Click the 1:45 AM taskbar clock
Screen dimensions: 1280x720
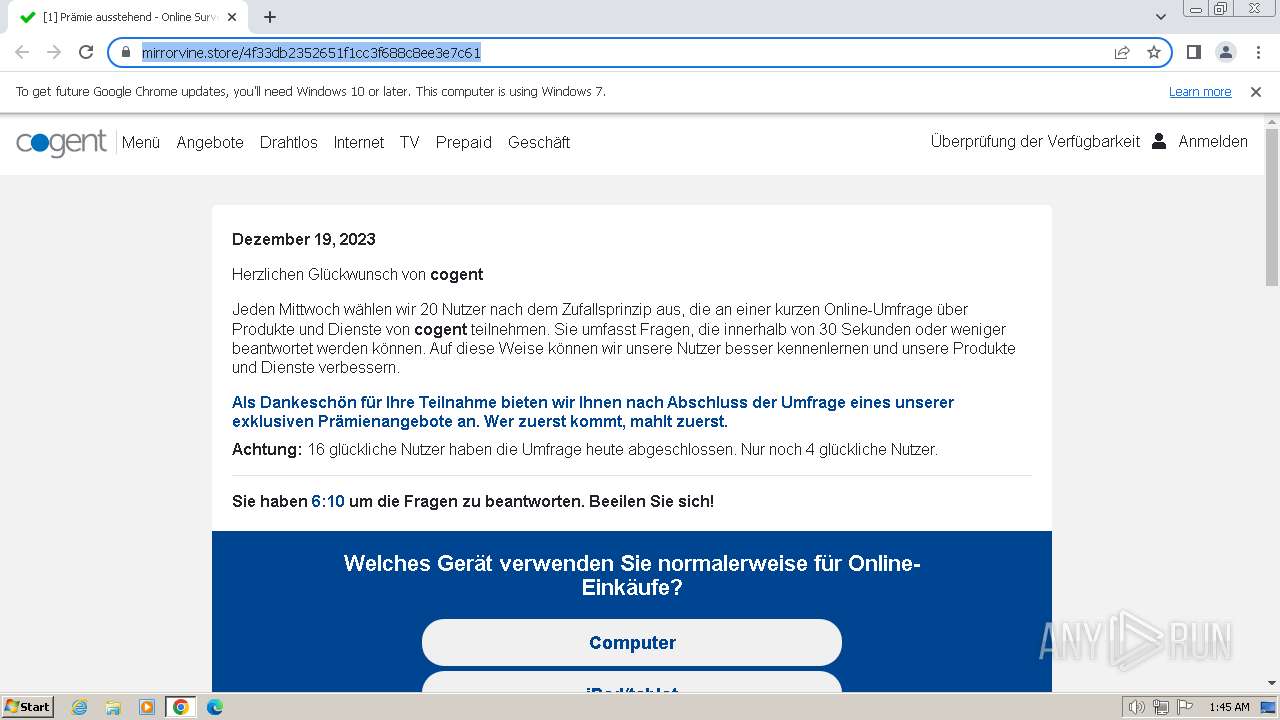(1229, 707)
